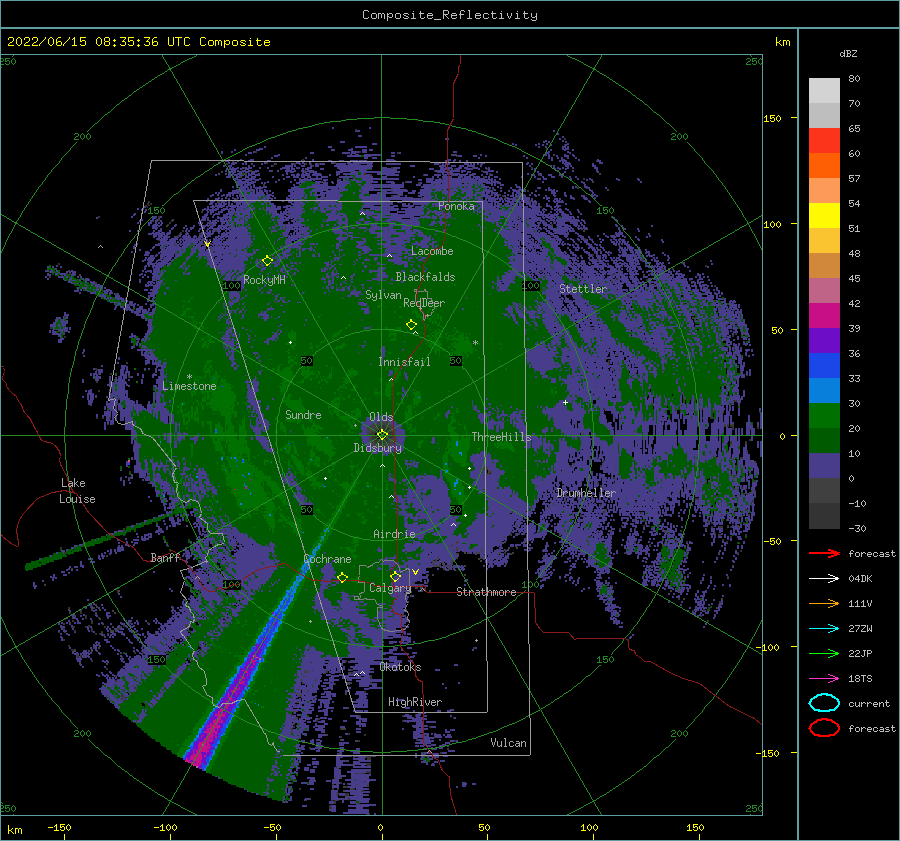Click the yellow radar site marker at Olds
900x841 pixels.
coord(382,435)
